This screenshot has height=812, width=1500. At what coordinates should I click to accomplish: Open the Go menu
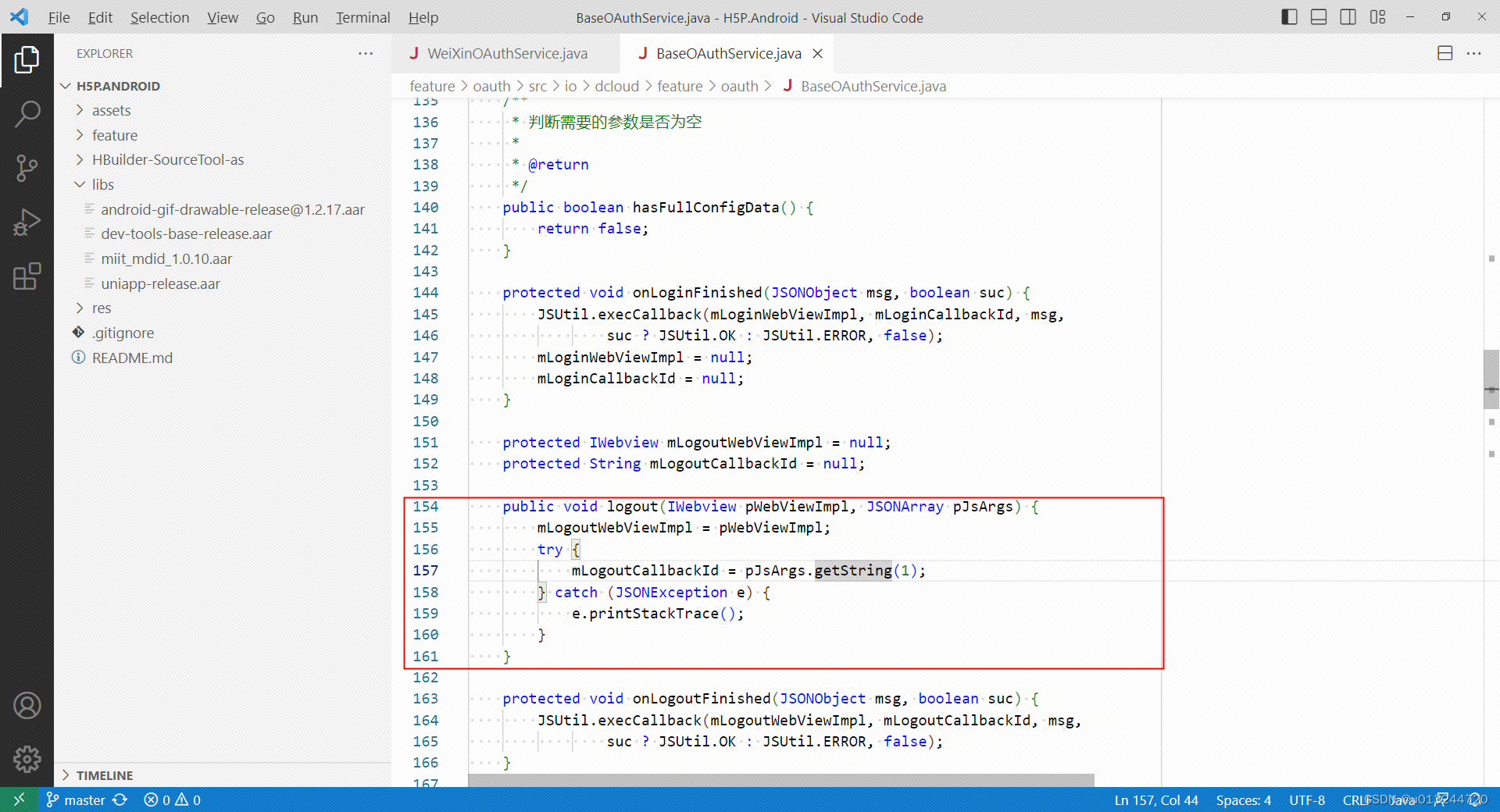coord(265,17)
